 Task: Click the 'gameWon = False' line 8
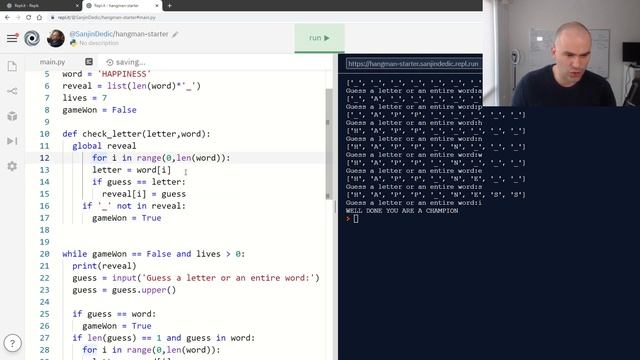pos(99,110)
